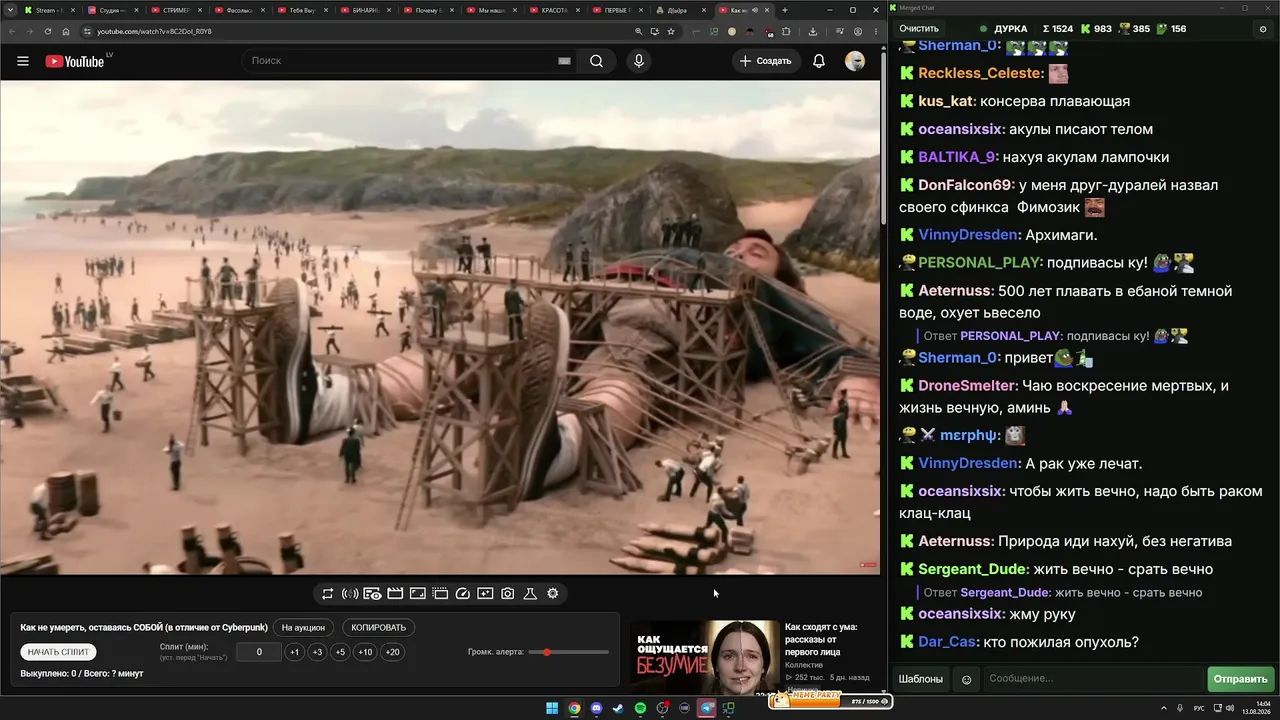Open a new browser tab

pyautogui.click(x=784, y=10)
